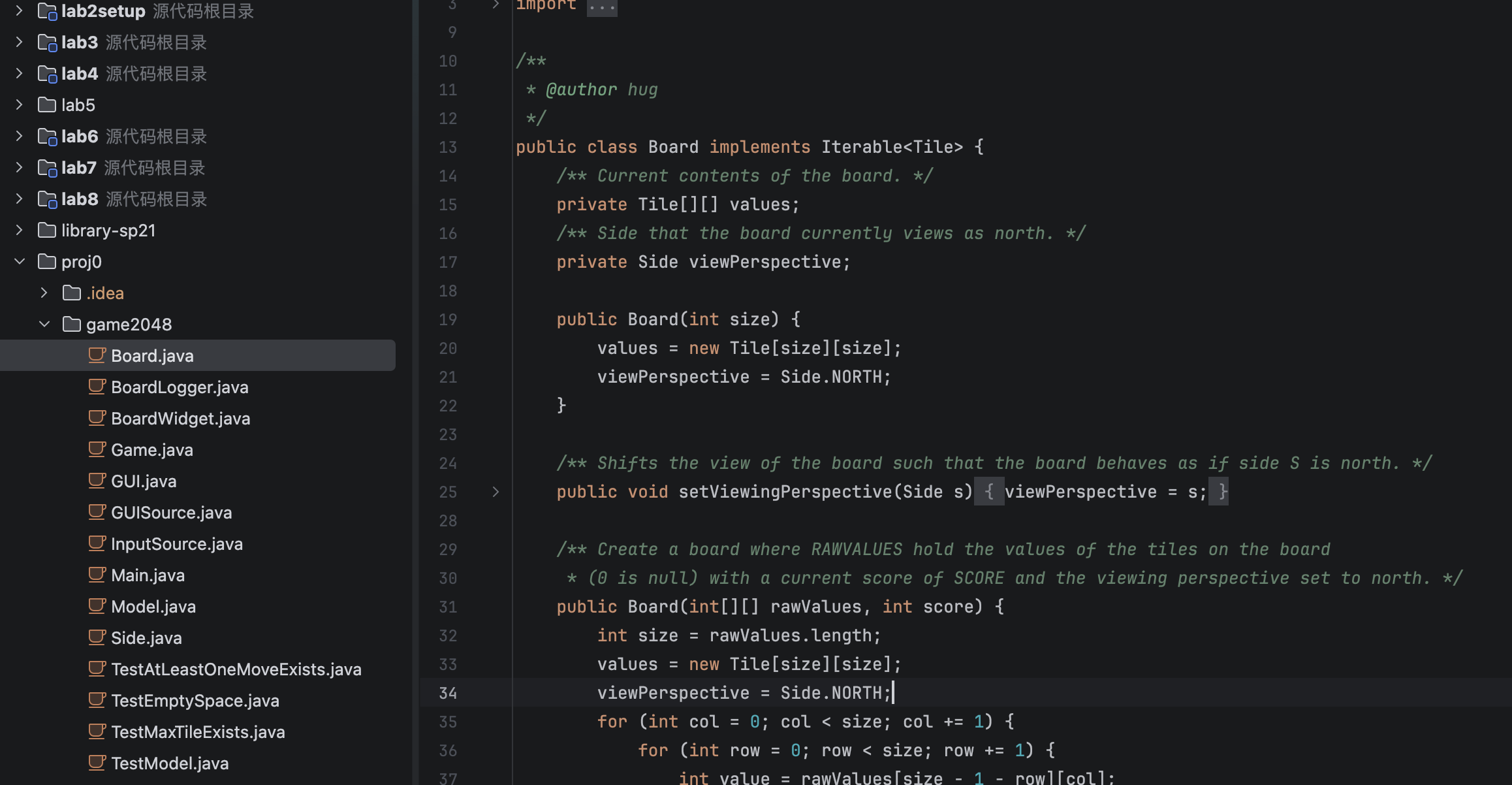This screenshot has width=1512, height=785.
Task: Expand the .idea folder chevron
Action: 44,293
